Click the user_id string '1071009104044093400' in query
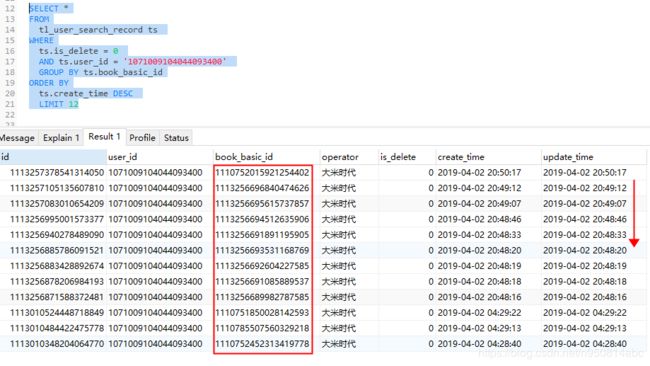650x366 pixels. point(175,61)
